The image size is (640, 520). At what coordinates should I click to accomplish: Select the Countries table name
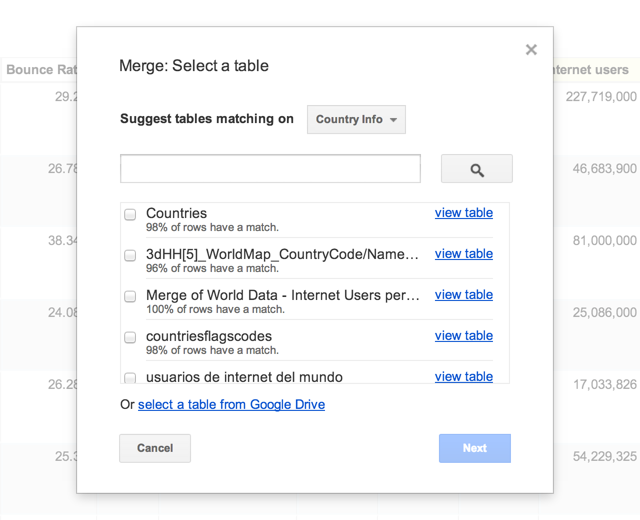(176, 213)
